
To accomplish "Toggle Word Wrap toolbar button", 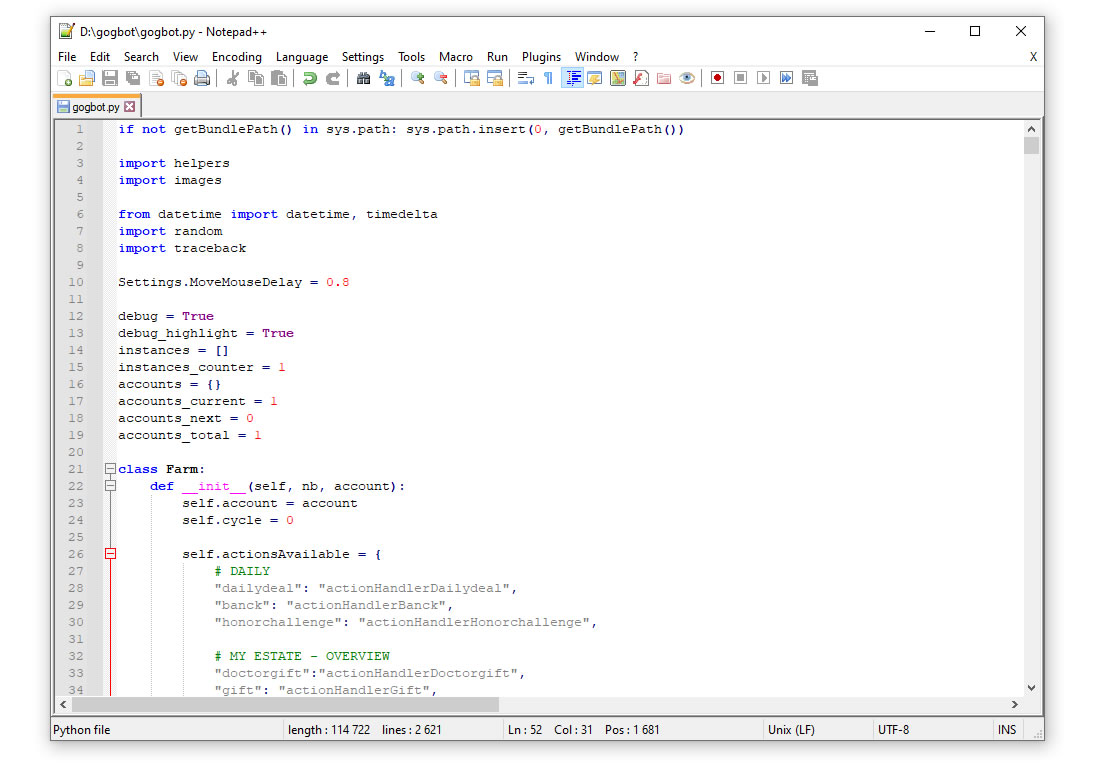I will pos(525,78).
